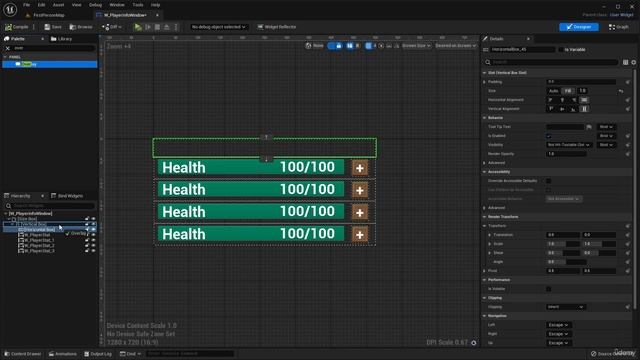
Task: Switch to Graph mode
Action: point(618,27)
